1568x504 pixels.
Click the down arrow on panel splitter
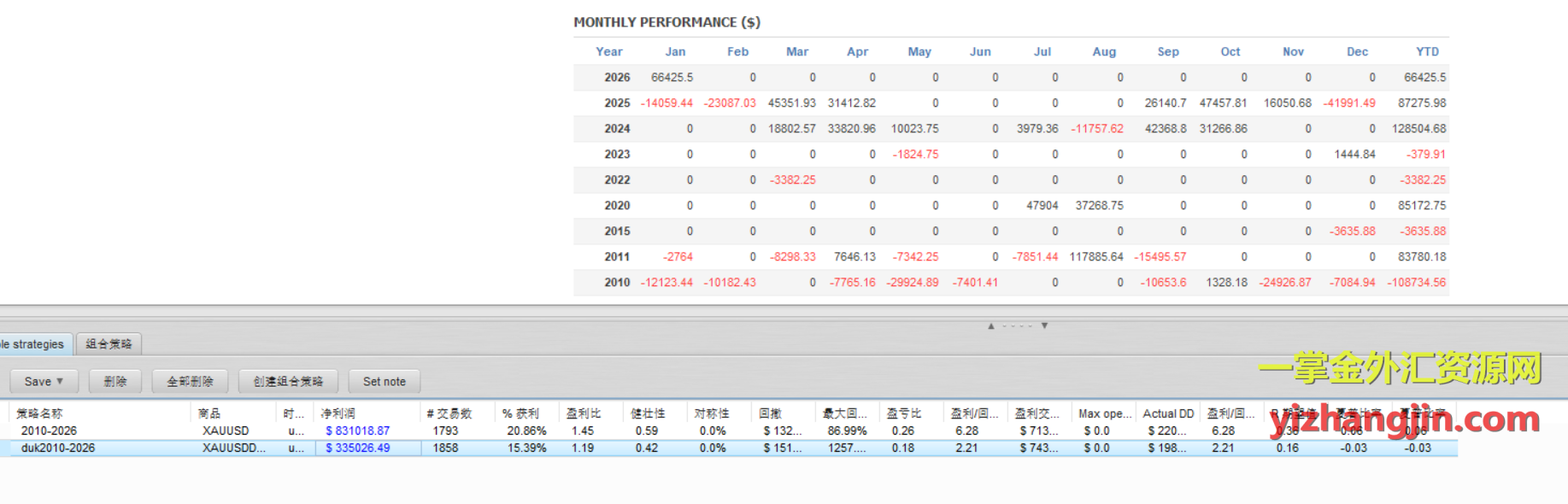tap(1044, 325)
